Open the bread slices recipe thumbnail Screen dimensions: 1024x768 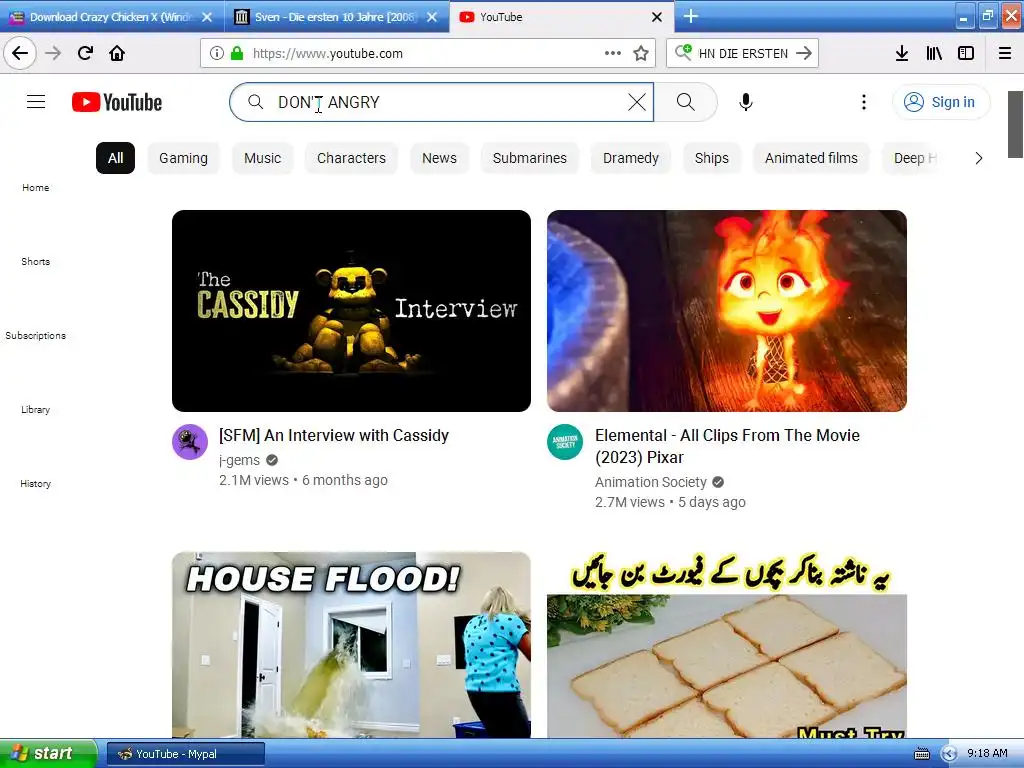pyautogui.click(x=727, y=645)
